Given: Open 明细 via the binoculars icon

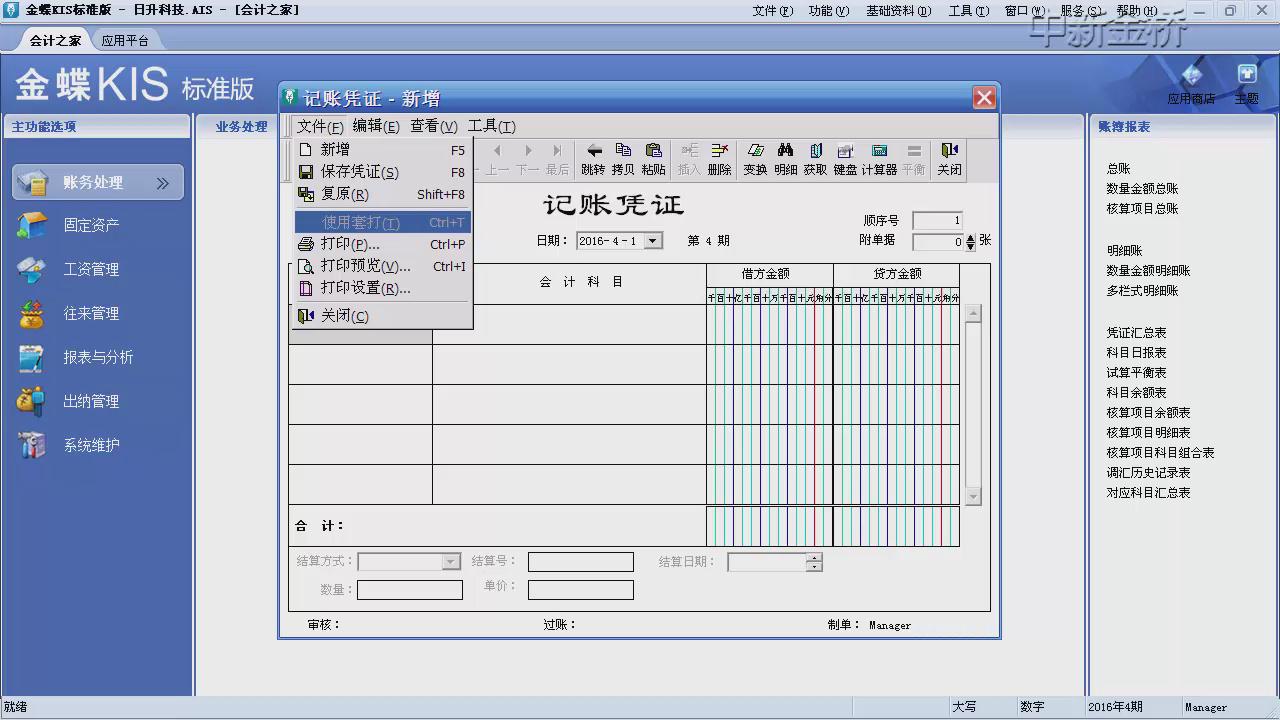Looking at the screenshot, I should point(785,159).
